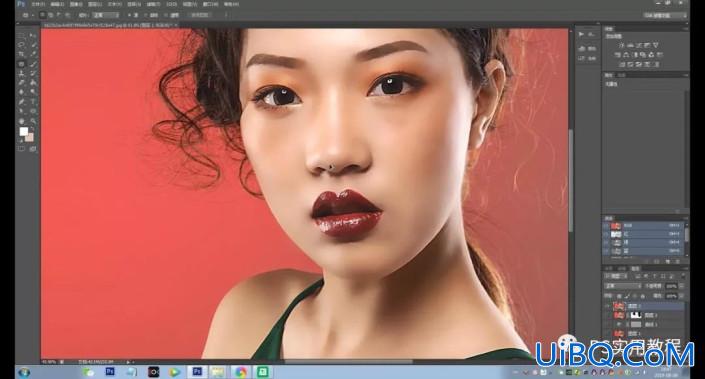Screen dimensions: 705x379
Task: Toggle visibility of 曲线 1 layer
Action: 607,324
